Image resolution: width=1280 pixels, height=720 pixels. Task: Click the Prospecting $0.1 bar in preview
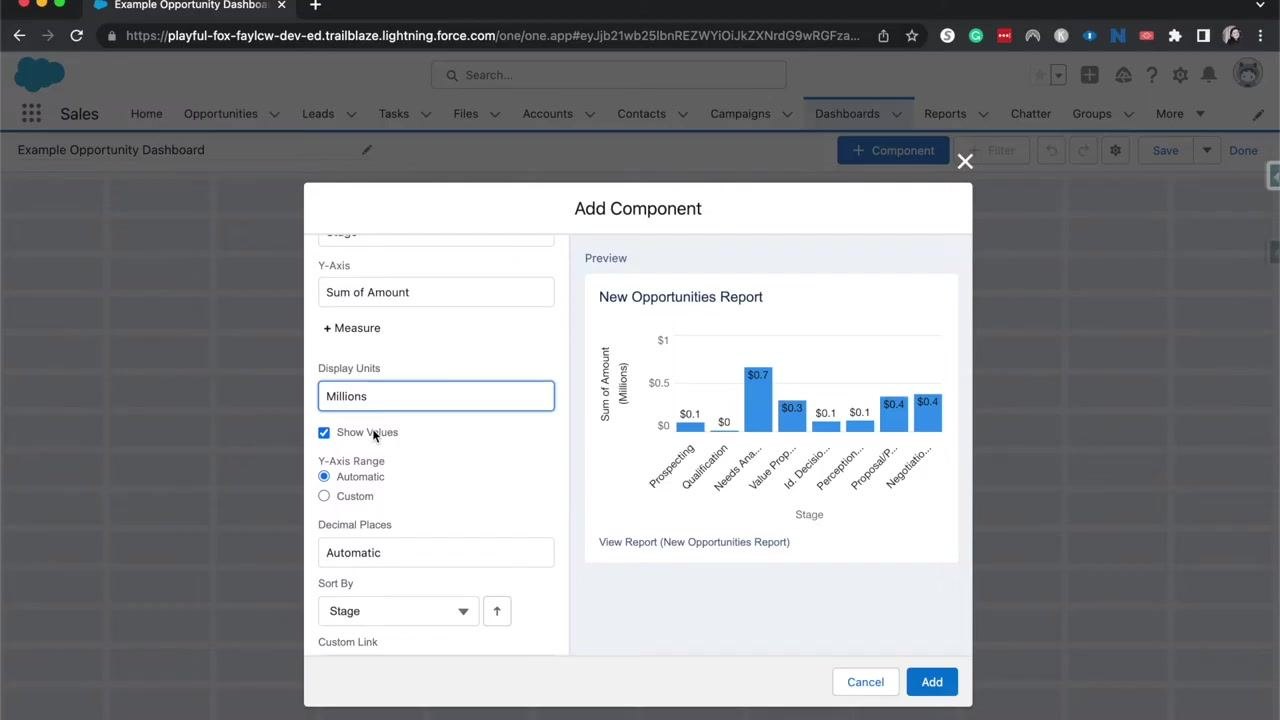click(x=690, y=427)
